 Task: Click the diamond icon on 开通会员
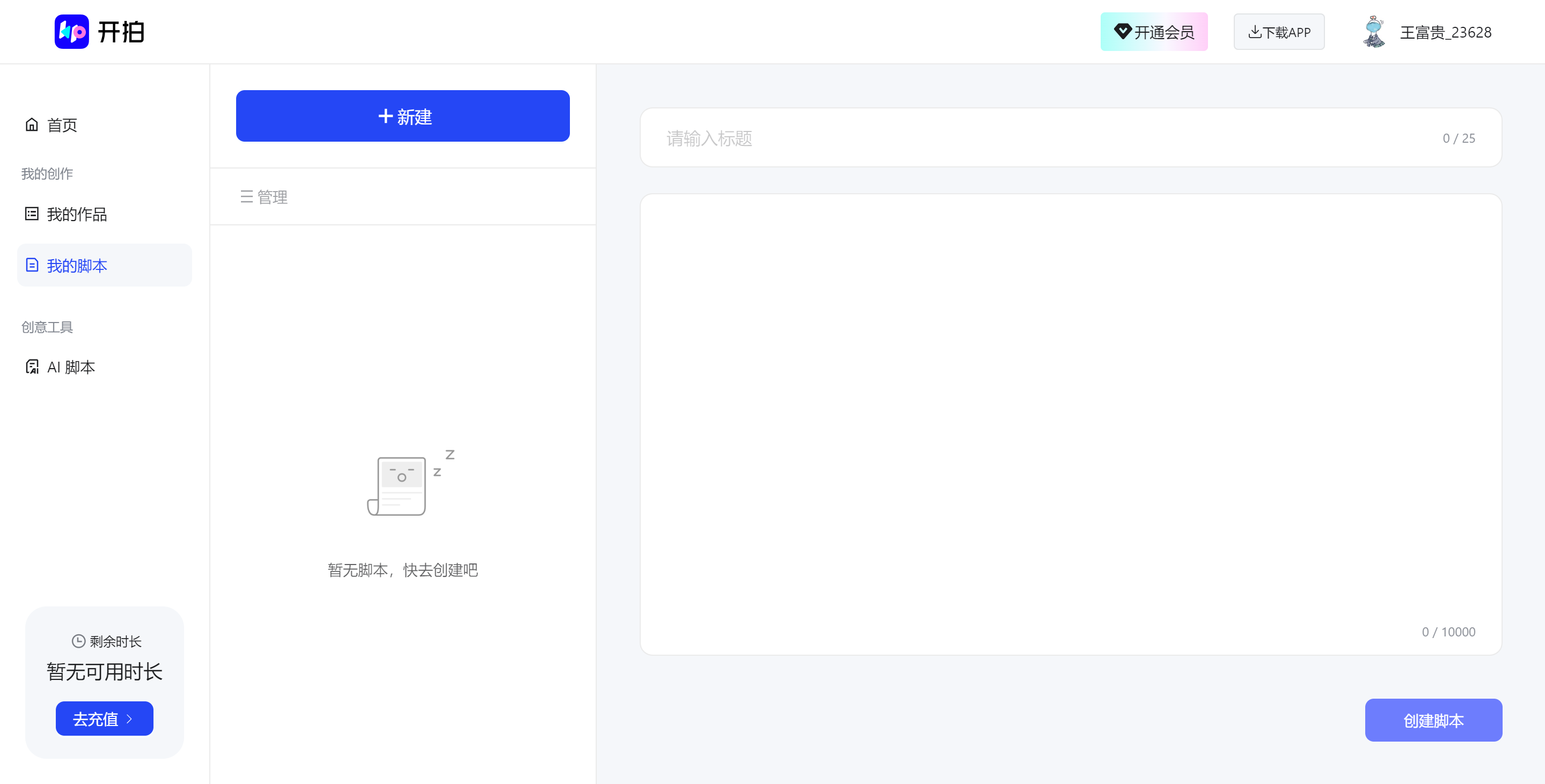coord(1122,31)
